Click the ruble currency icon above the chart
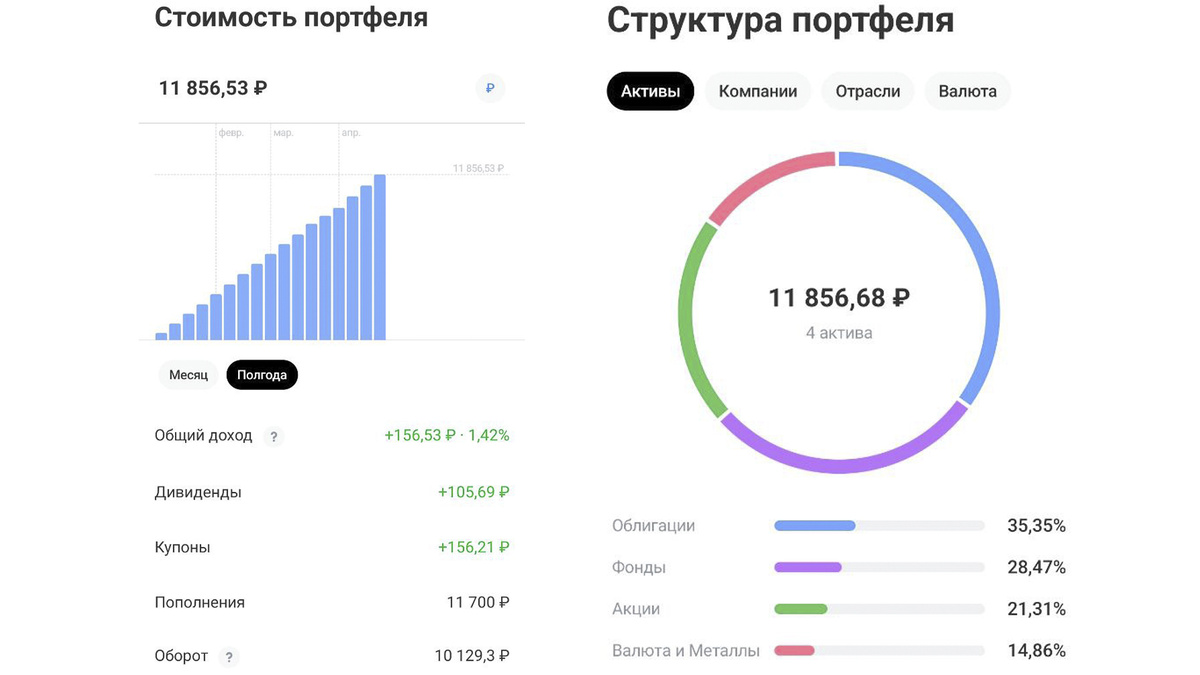1200x675 pixels. click(489, 88)
